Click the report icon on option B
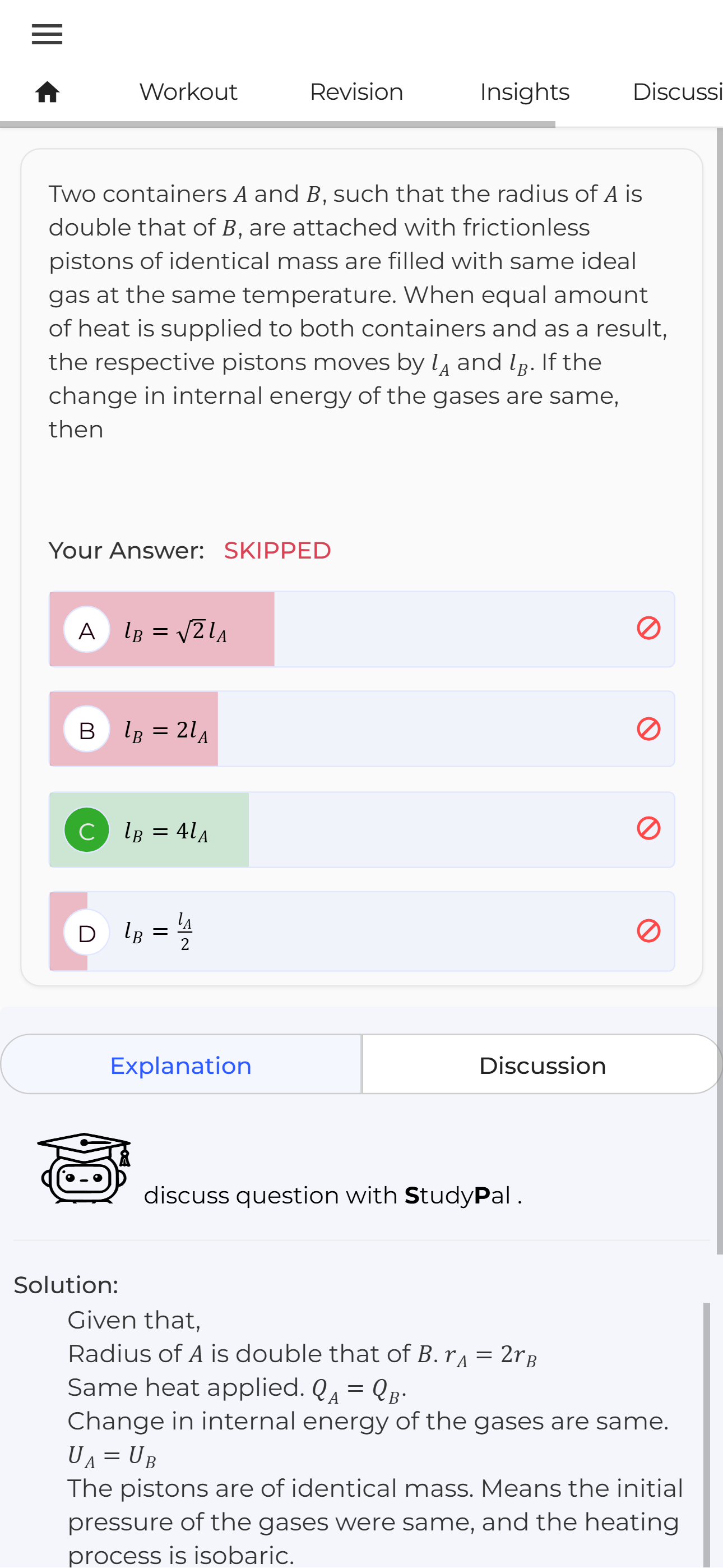The width and height of the screenshot is (723, 1568). [648, 728]
